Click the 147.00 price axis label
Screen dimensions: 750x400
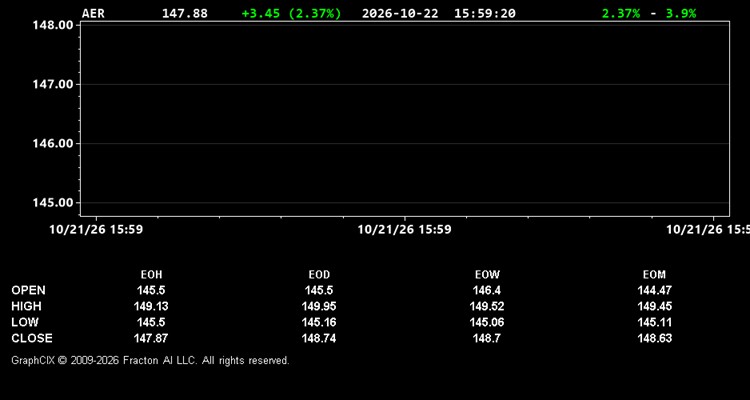coord(53,84)
